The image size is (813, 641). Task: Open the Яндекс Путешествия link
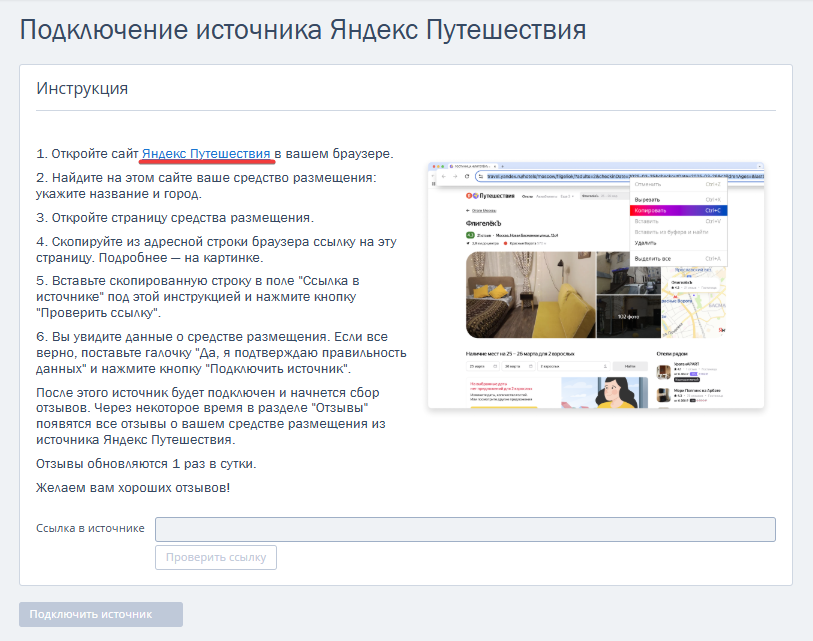click(206, 154)
